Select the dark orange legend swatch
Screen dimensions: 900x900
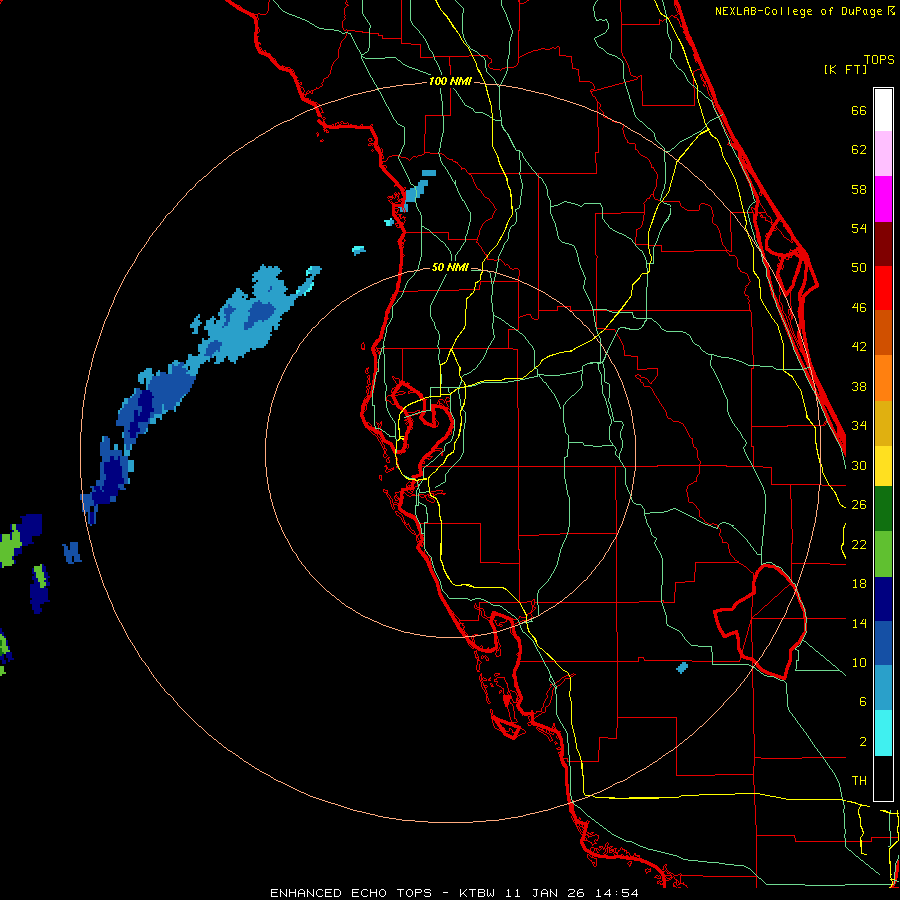click(x=883, y=332)
